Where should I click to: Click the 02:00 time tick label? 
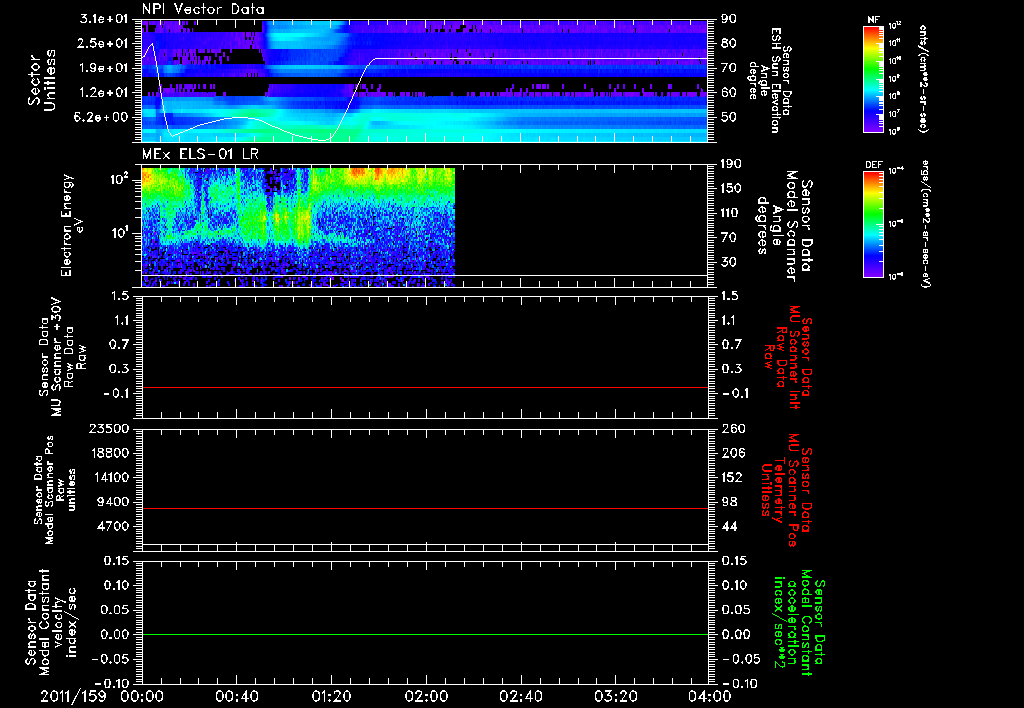click(426, 696)
